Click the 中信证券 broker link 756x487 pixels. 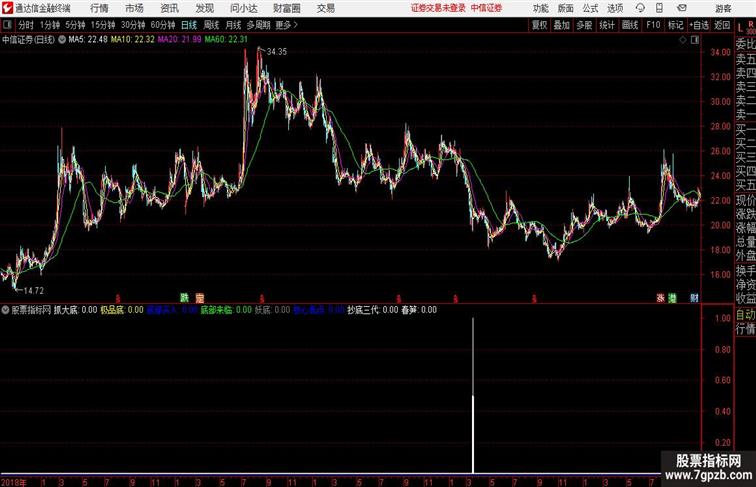click(486, 8)
